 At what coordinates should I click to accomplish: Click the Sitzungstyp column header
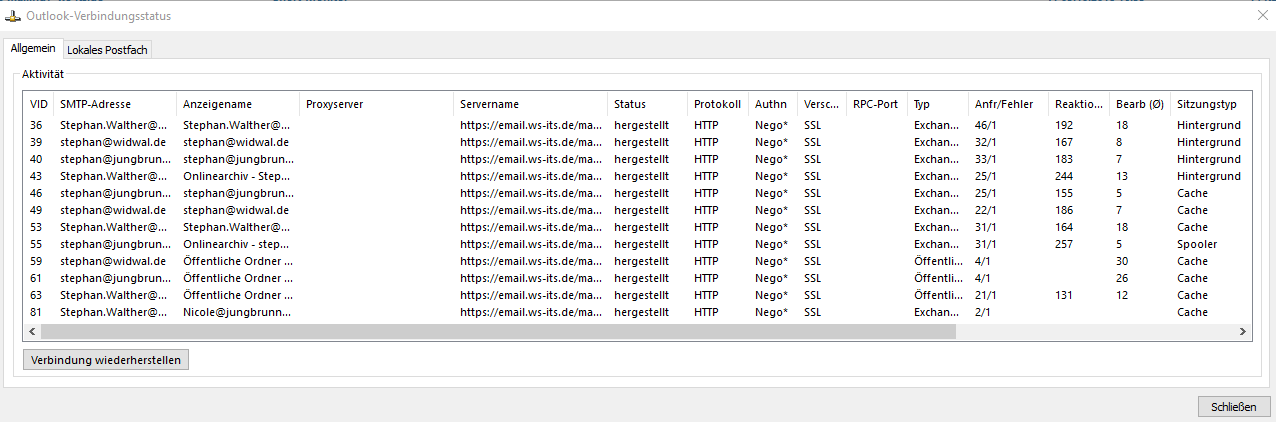point(1211,104)
